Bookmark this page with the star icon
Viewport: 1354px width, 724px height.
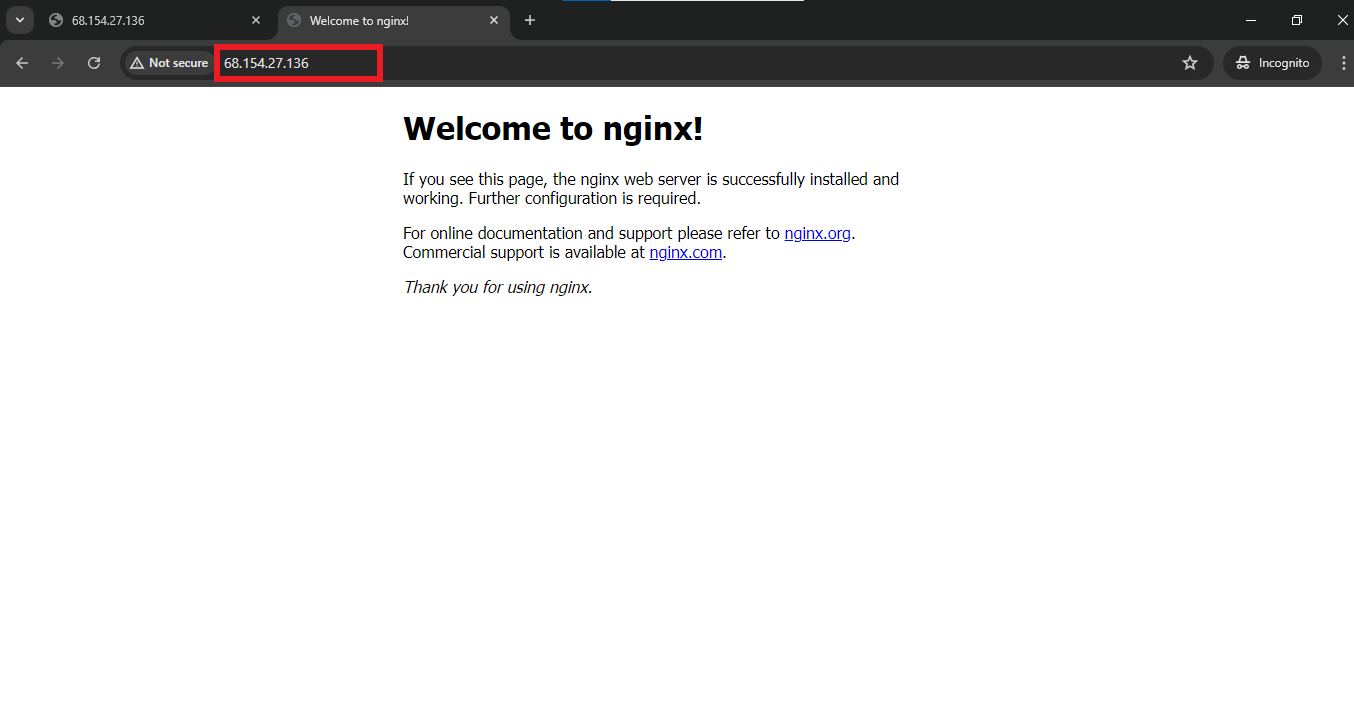(x=1190, y=63)
